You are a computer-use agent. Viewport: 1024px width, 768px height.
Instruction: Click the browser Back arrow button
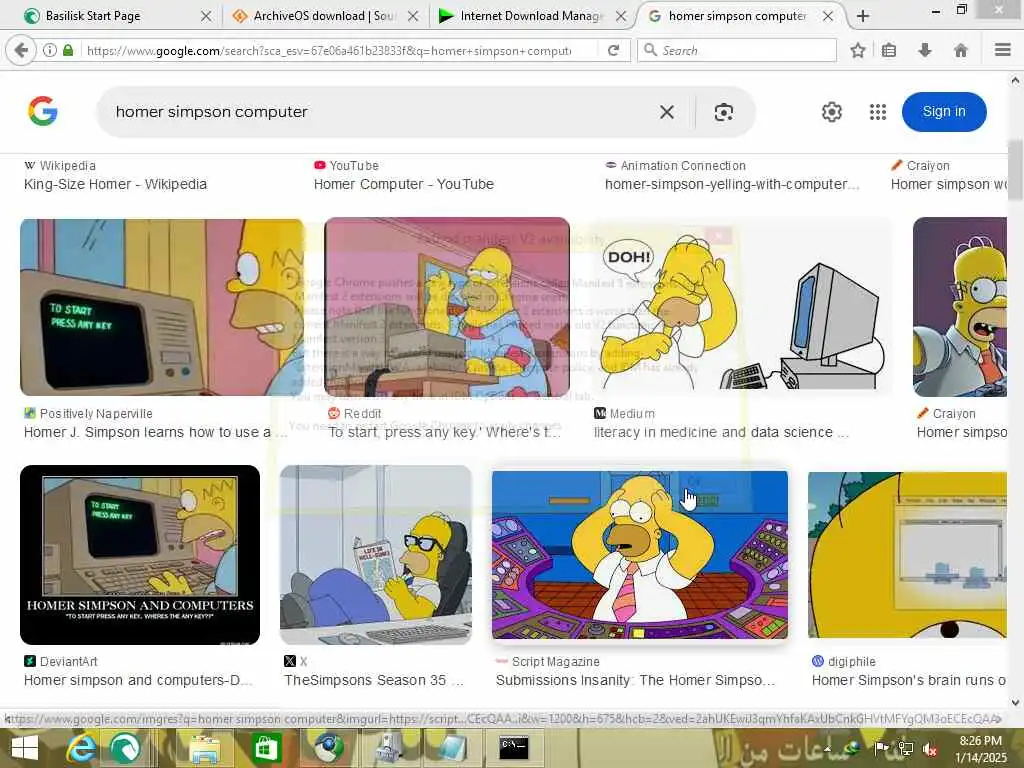pyautogui.click(x=20, y=50)
